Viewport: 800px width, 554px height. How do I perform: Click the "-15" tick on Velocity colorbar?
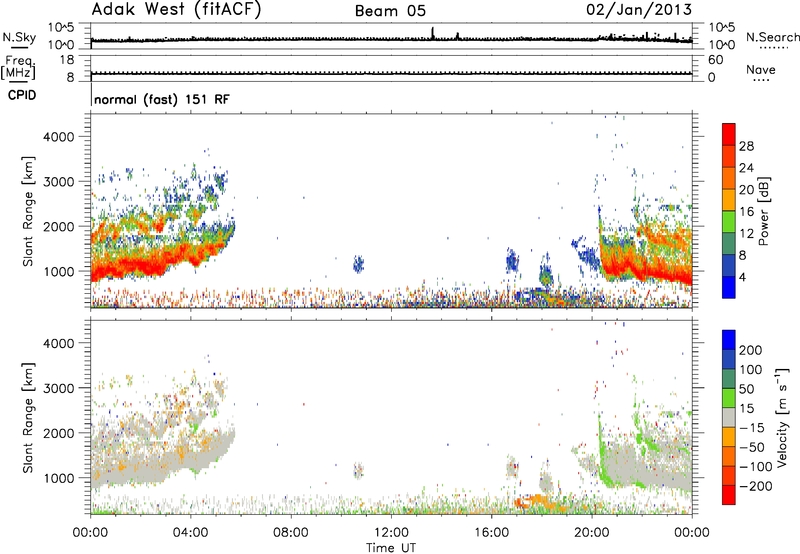(752, 427)
